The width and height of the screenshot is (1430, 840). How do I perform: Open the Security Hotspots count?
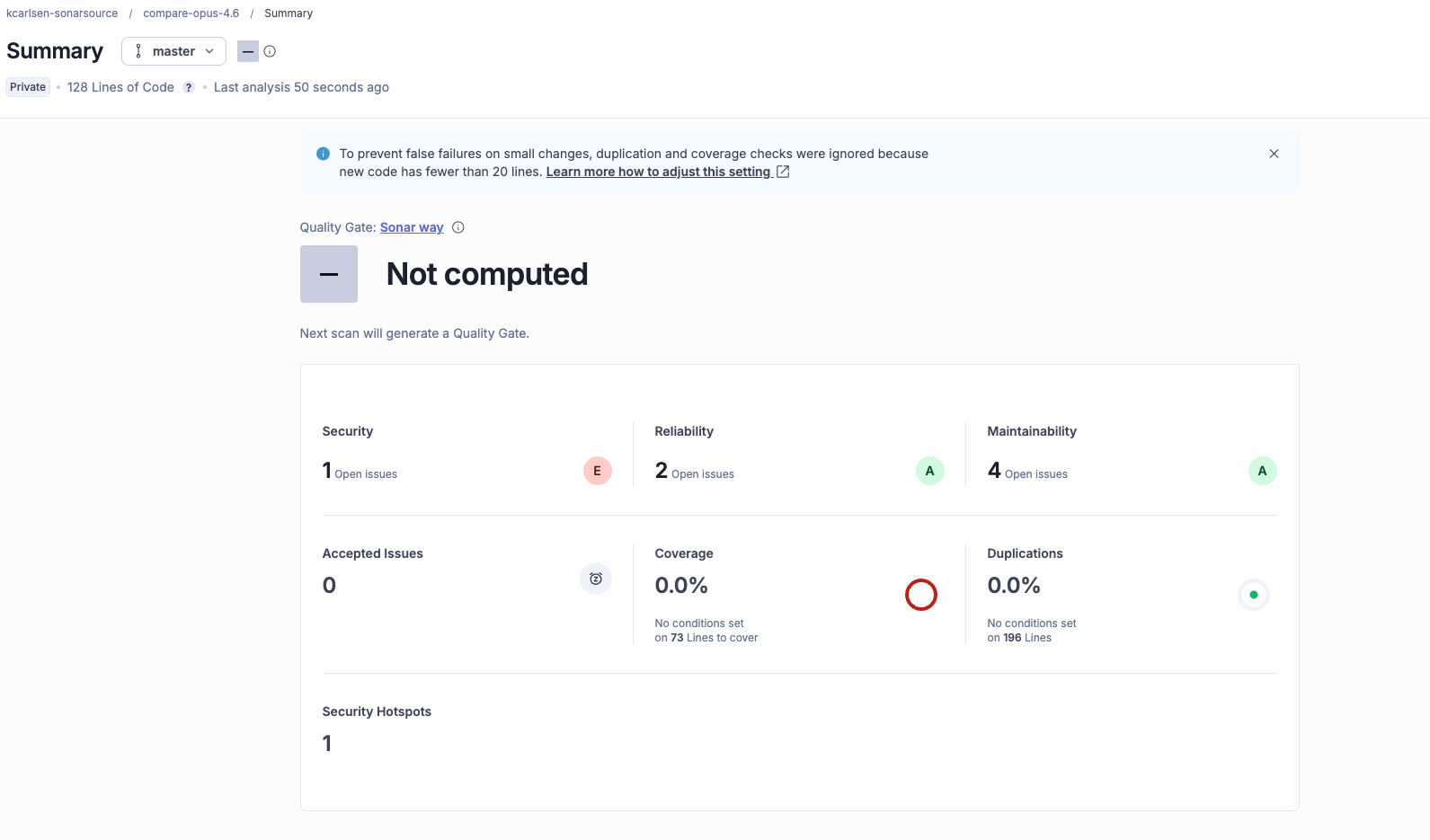(x=327, y=743)
